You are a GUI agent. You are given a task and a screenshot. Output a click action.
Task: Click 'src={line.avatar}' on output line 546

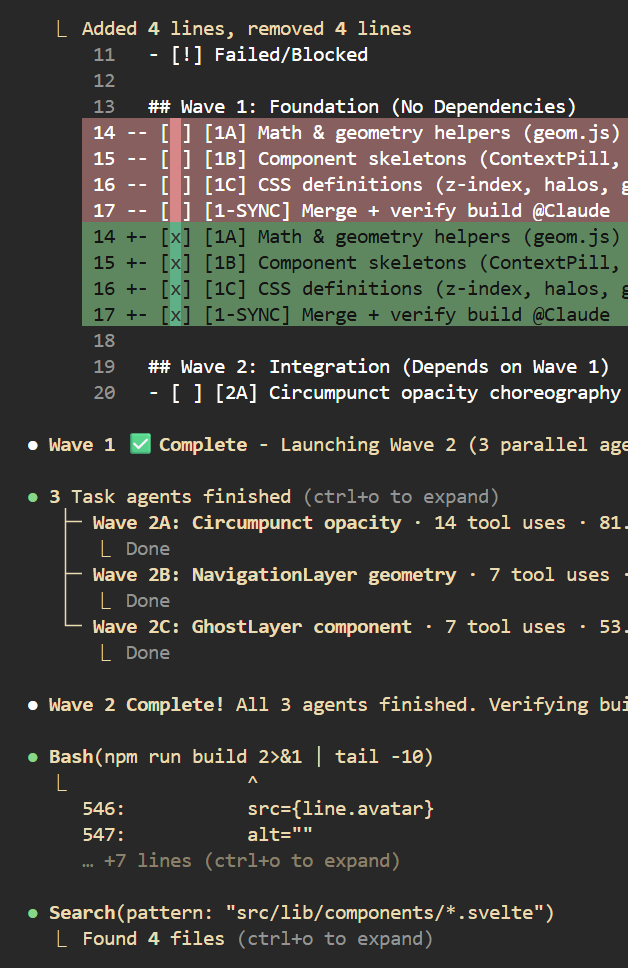pos(341,809)
